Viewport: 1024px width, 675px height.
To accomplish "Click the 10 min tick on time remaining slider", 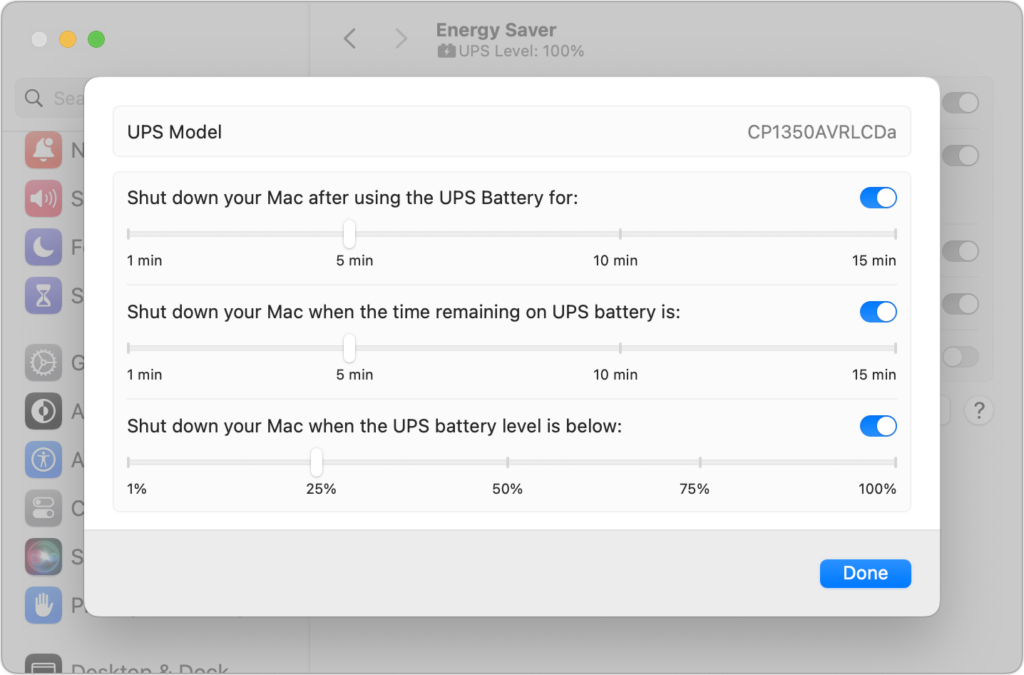I will tap(620, 348).
